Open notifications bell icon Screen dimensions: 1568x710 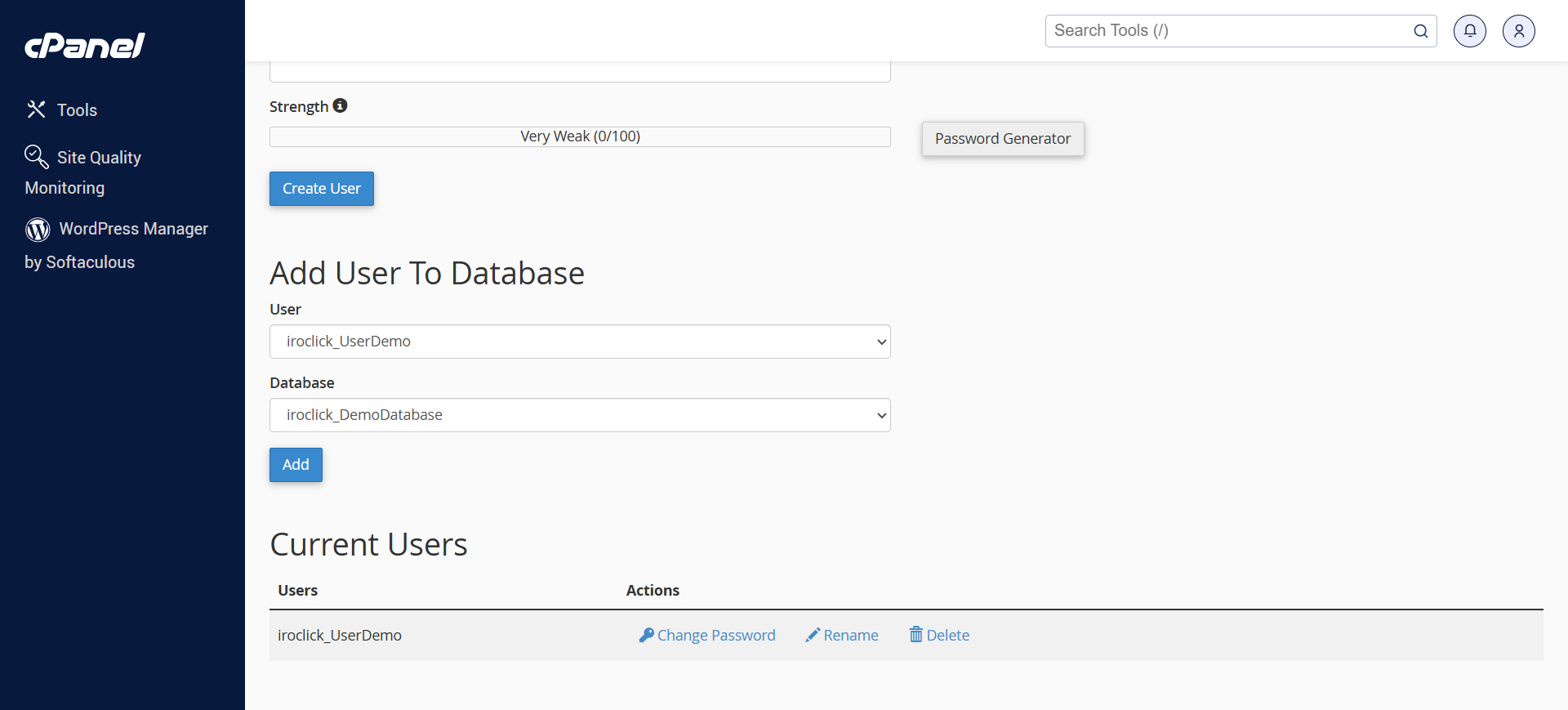click(x=1469, y=31)
